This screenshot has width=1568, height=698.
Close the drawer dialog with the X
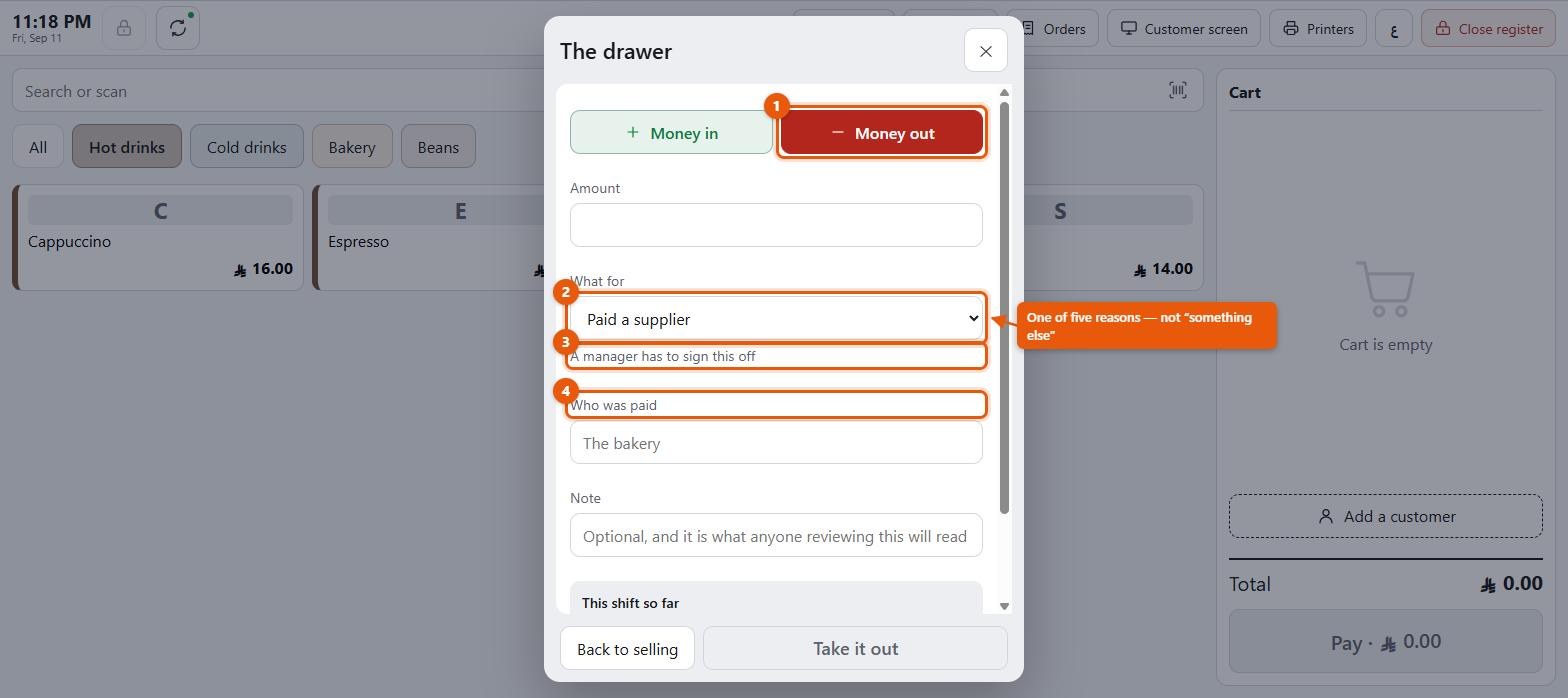tap(986, 51)
